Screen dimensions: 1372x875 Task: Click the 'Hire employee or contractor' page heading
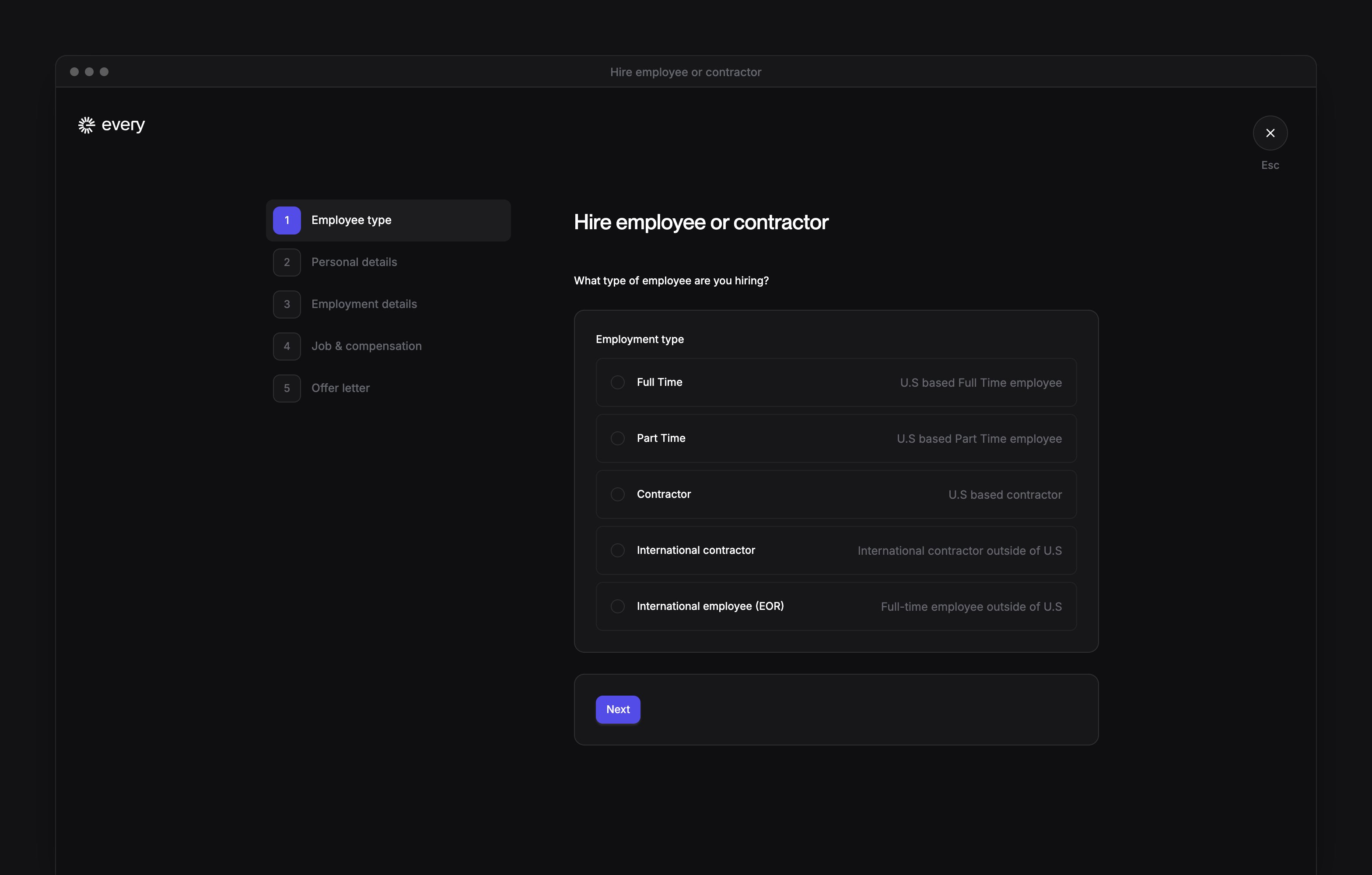(x=701, y=222)
